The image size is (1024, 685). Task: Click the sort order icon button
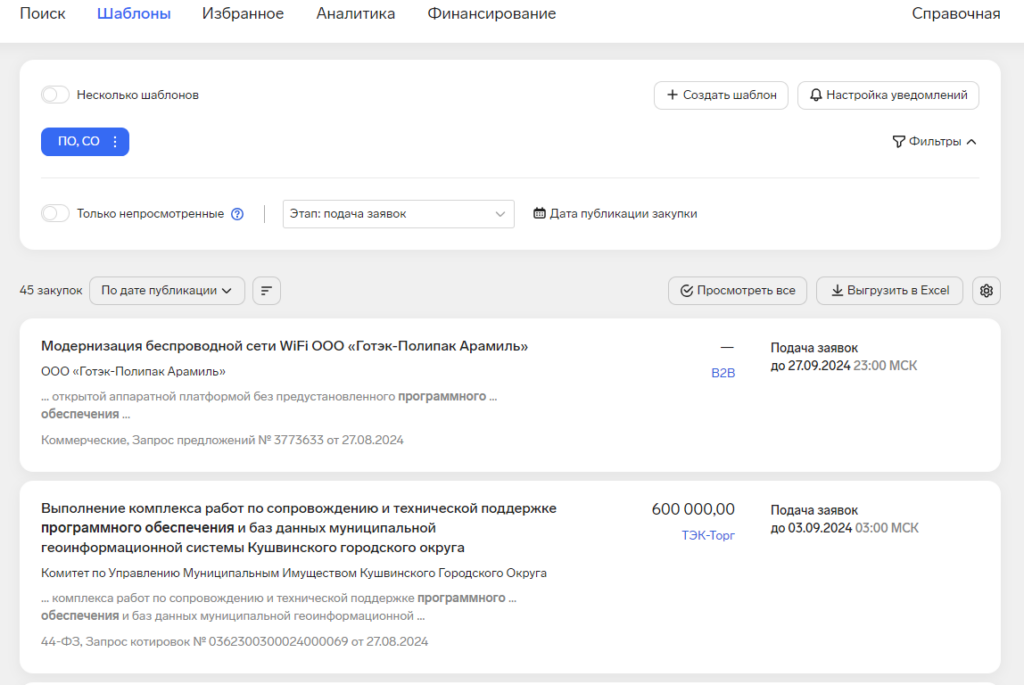(x=266, y=291)
